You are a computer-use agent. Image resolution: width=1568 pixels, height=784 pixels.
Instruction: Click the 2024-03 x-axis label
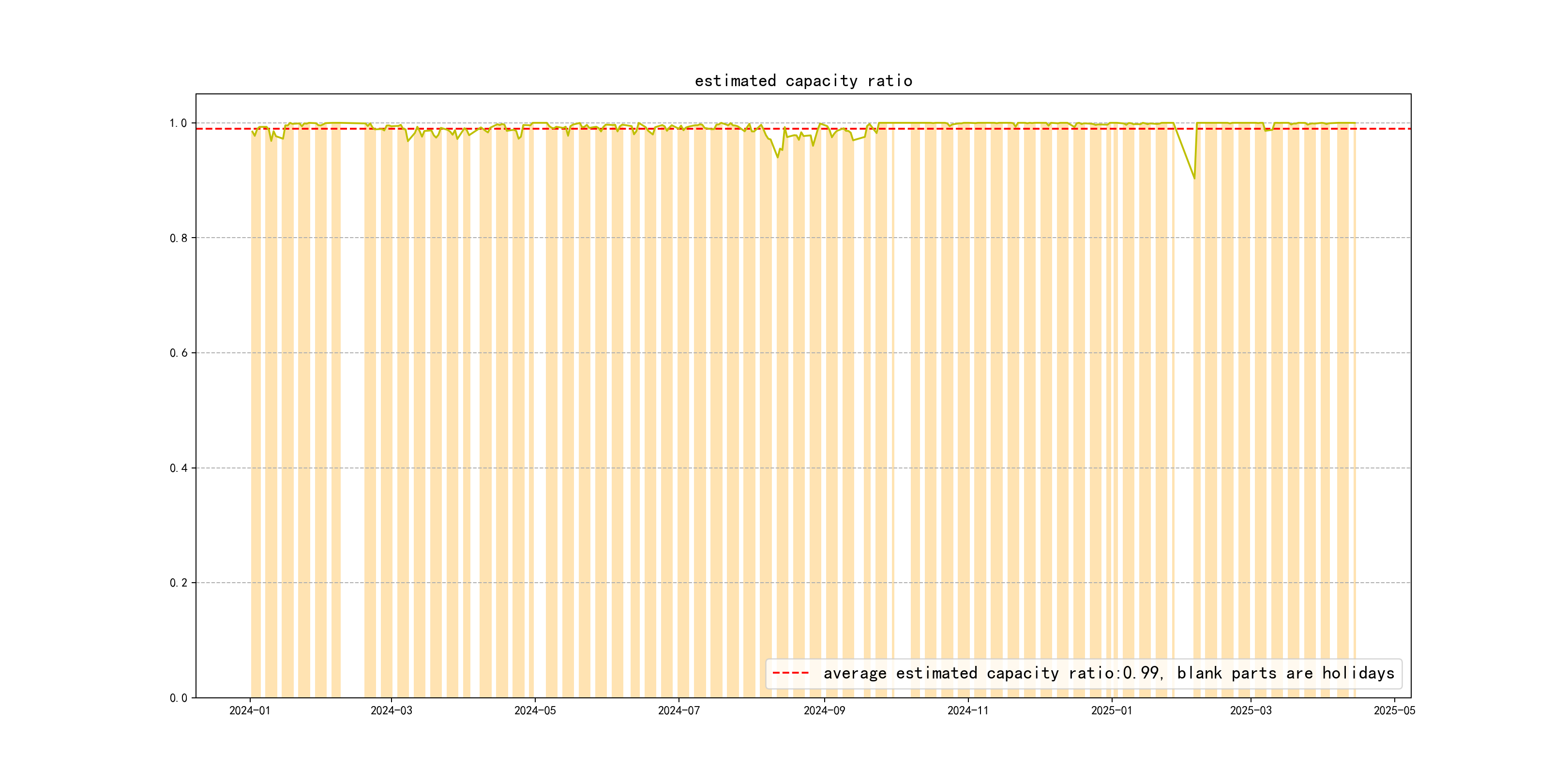click(x=392, y=710)
